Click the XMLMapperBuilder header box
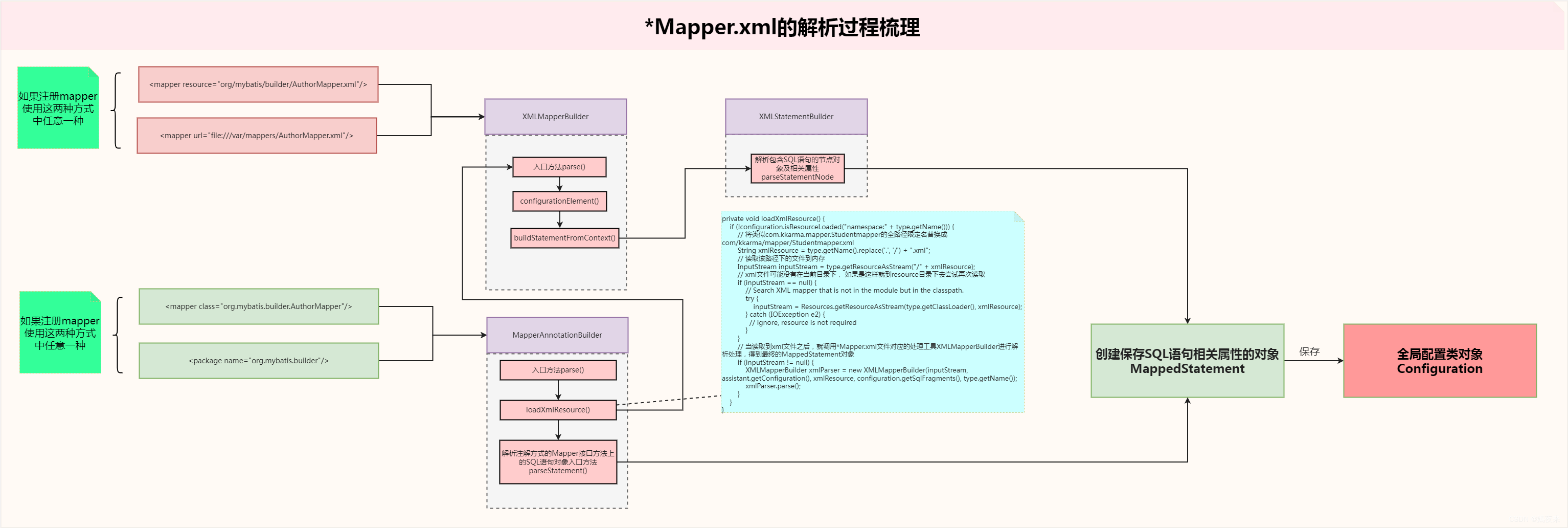The width and height of the screenshot is (1568, 528). click(555, 116)
